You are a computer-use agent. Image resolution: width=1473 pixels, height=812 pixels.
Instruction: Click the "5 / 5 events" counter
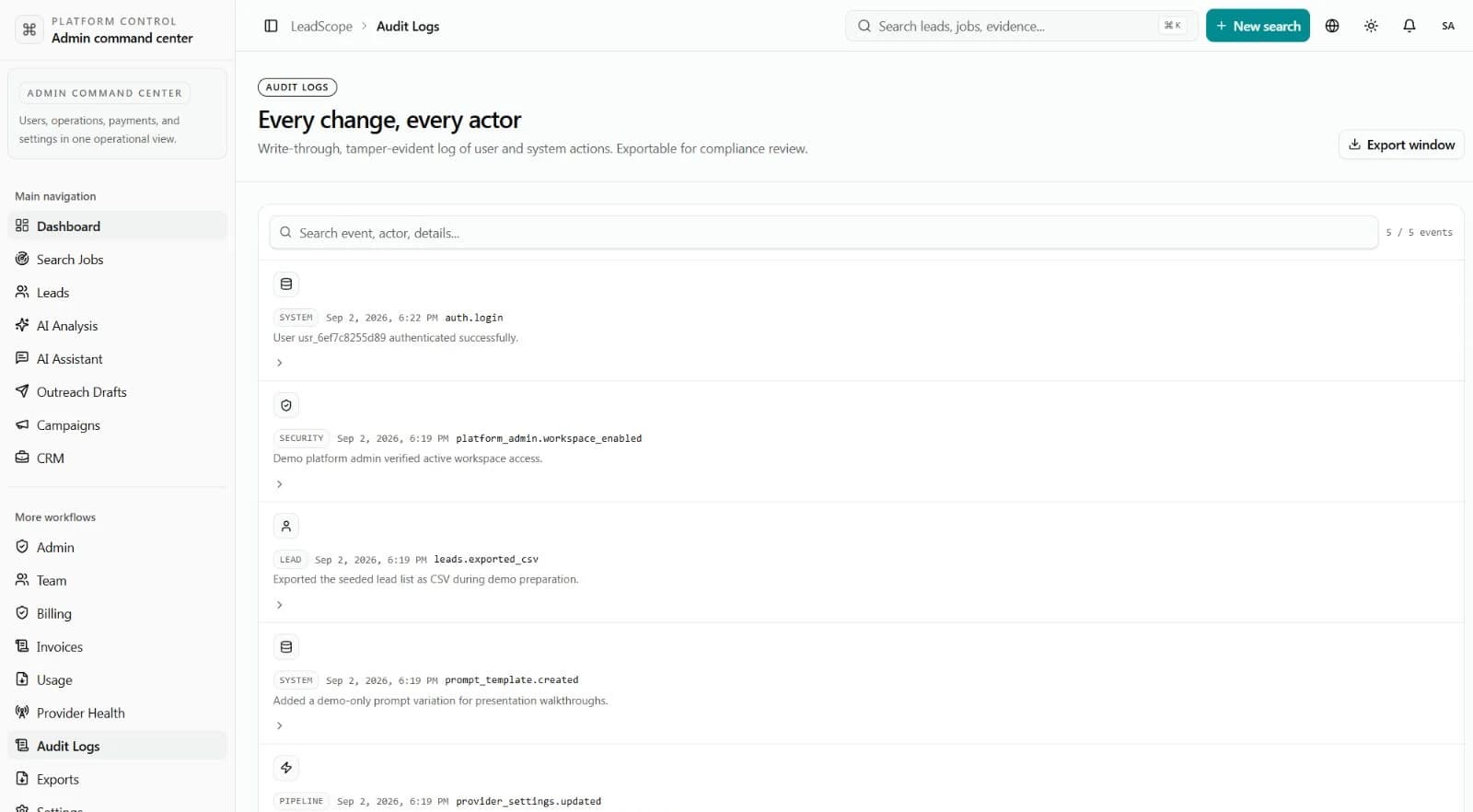coord(1419,233)
